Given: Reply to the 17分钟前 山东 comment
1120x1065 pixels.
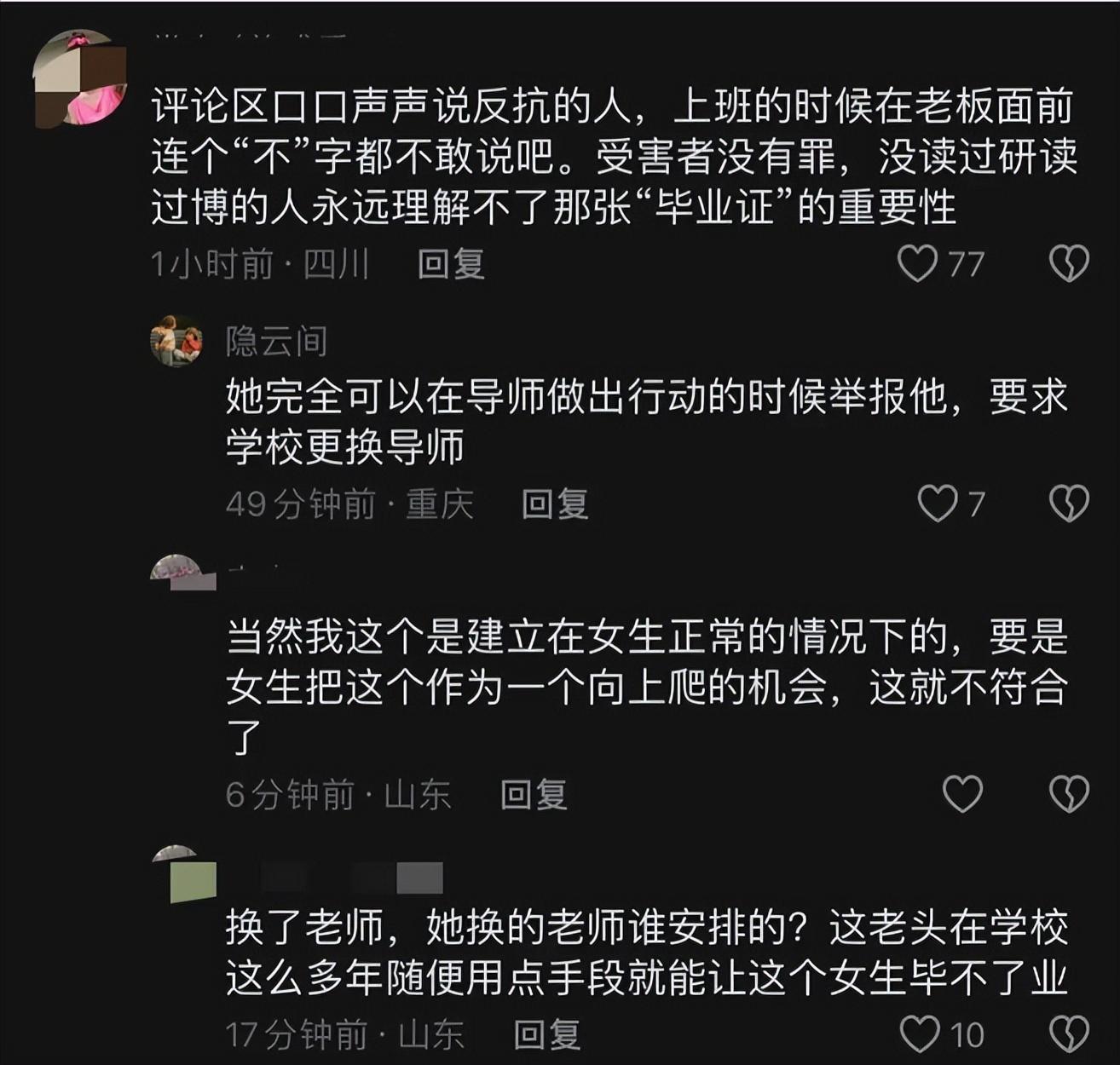Looking at the screenshot, I should pos(547,1035).
